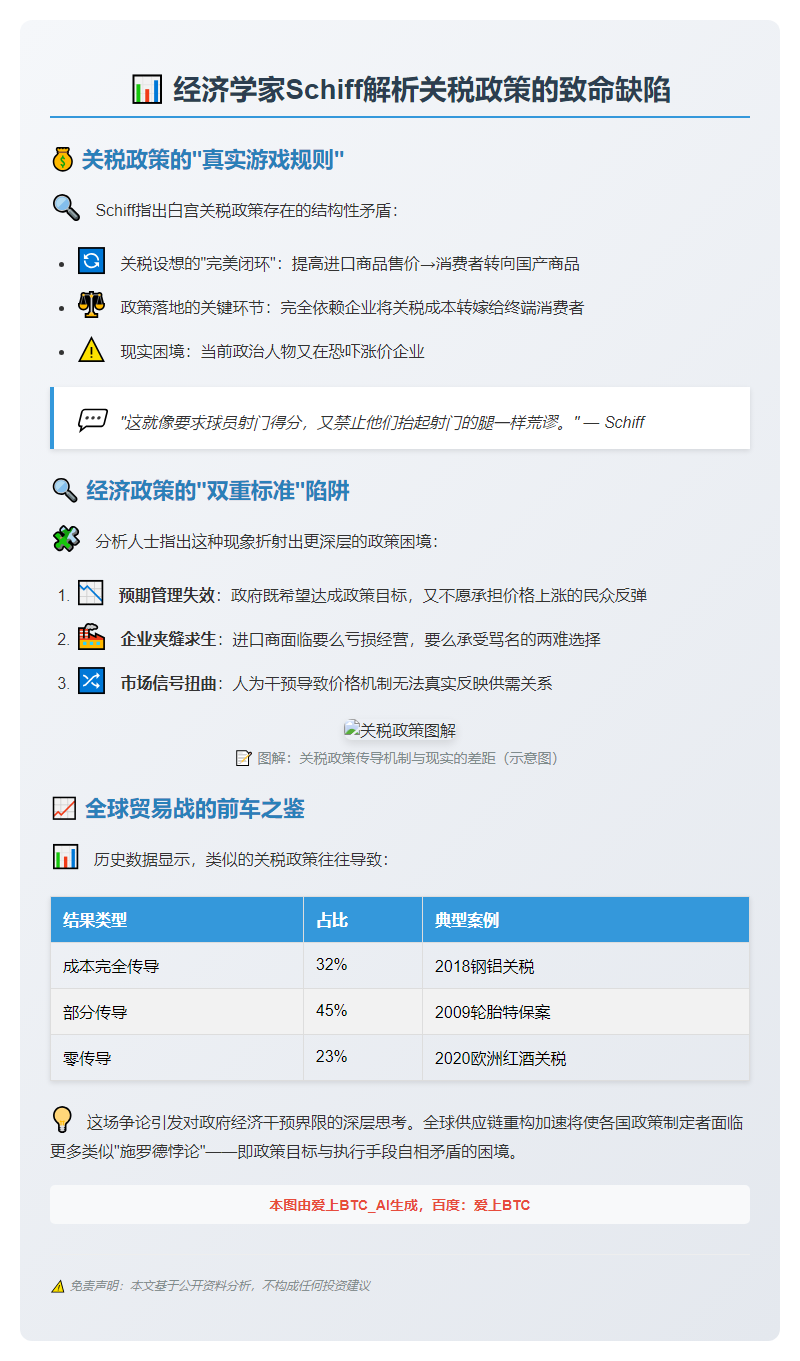
Task: Click the memo pencil icon in the figure caption
Action: point(243,758)
